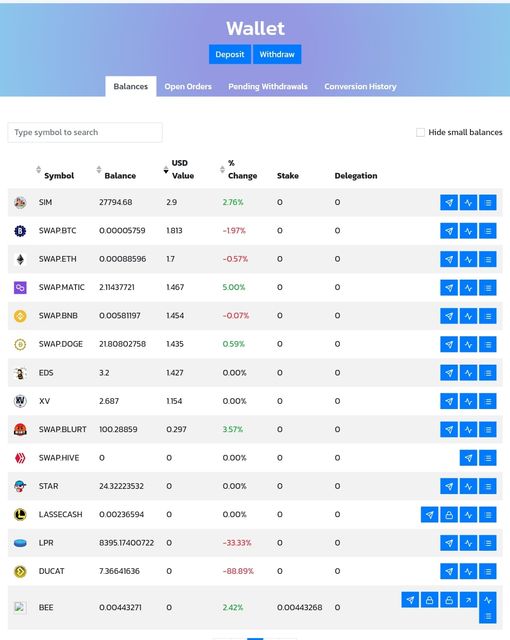The height and width of the screenshot is (640, 510).
Task: Select SWAP.BLURT USD value 0.297
Action: 176,429
